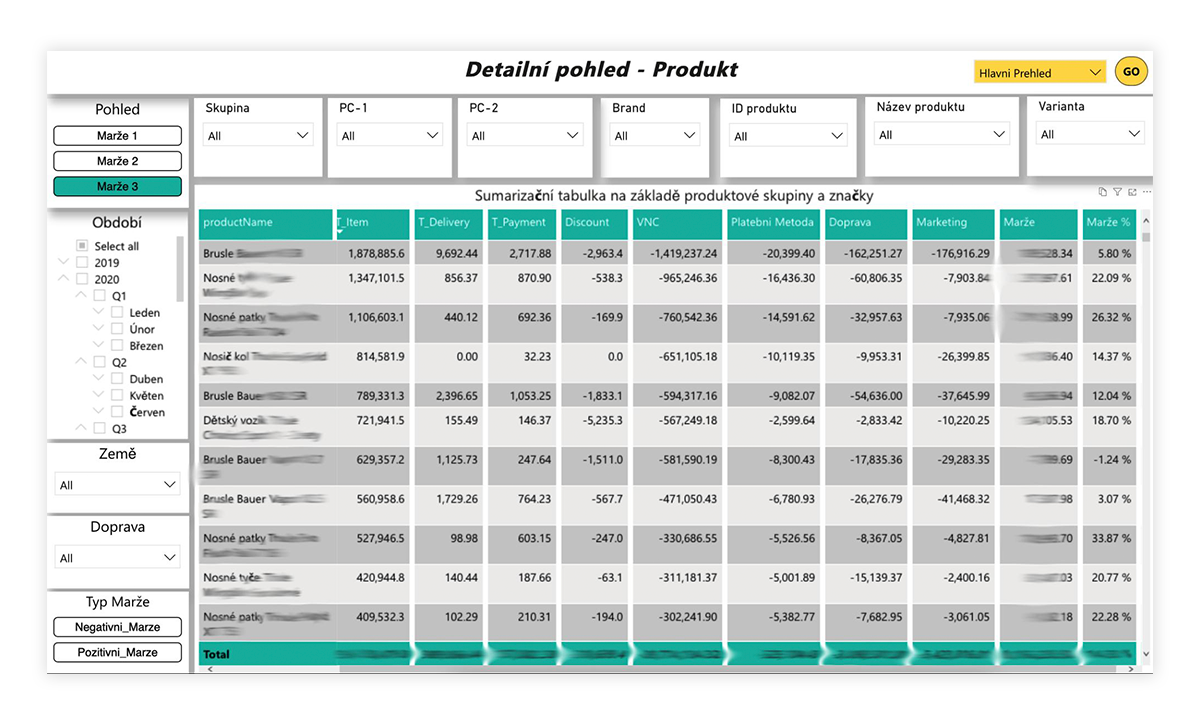Sort by the Marže % column header
The width and height of the screenshot is (1200, 709).
1108,222
